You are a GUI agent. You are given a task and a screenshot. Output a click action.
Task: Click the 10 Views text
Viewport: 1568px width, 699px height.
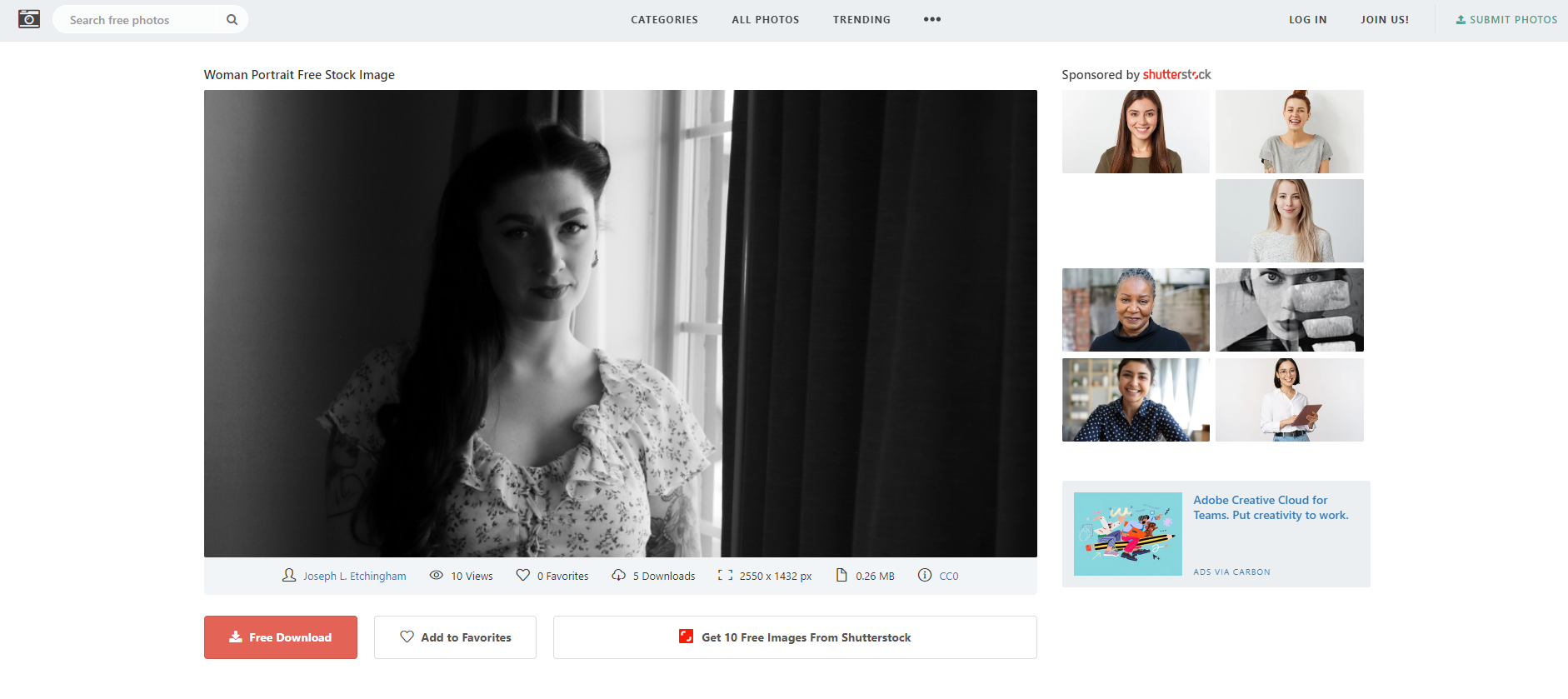(472, 576)
